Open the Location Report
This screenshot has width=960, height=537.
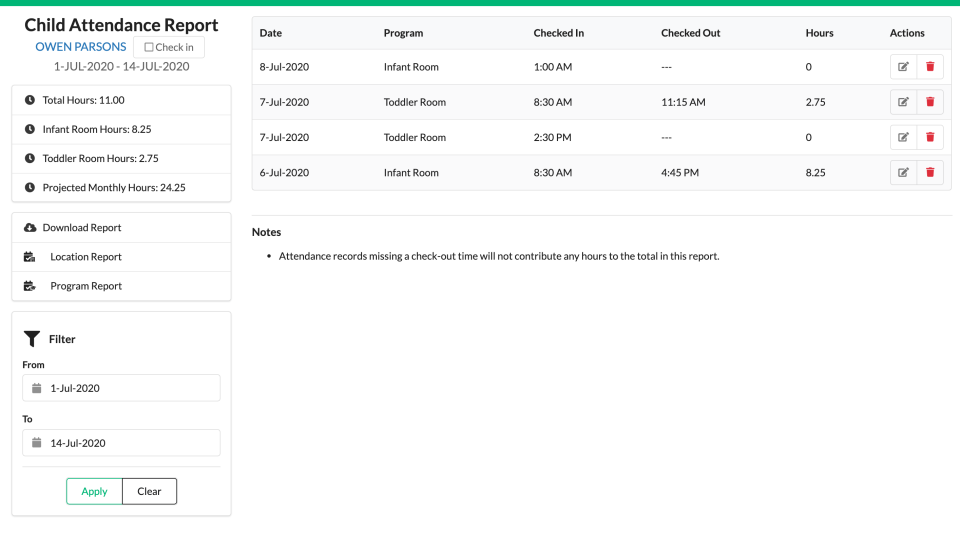point(86,257)
